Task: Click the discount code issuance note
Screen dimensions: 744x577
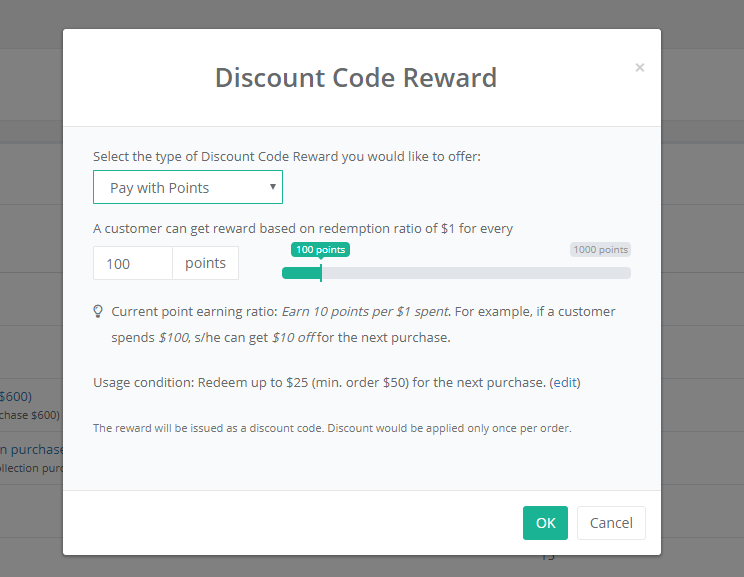Action: coord(332,428)
